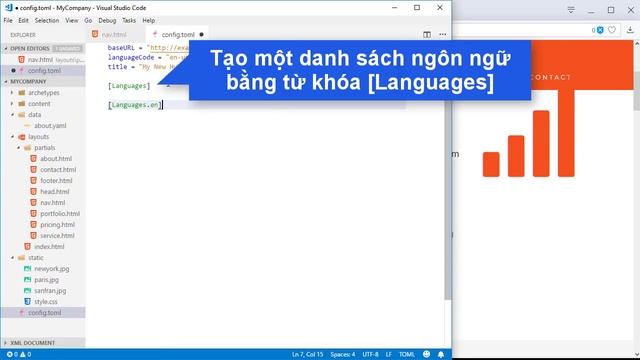
Task: Open the notifications bell in status bar
Action: tap(441, 354)
